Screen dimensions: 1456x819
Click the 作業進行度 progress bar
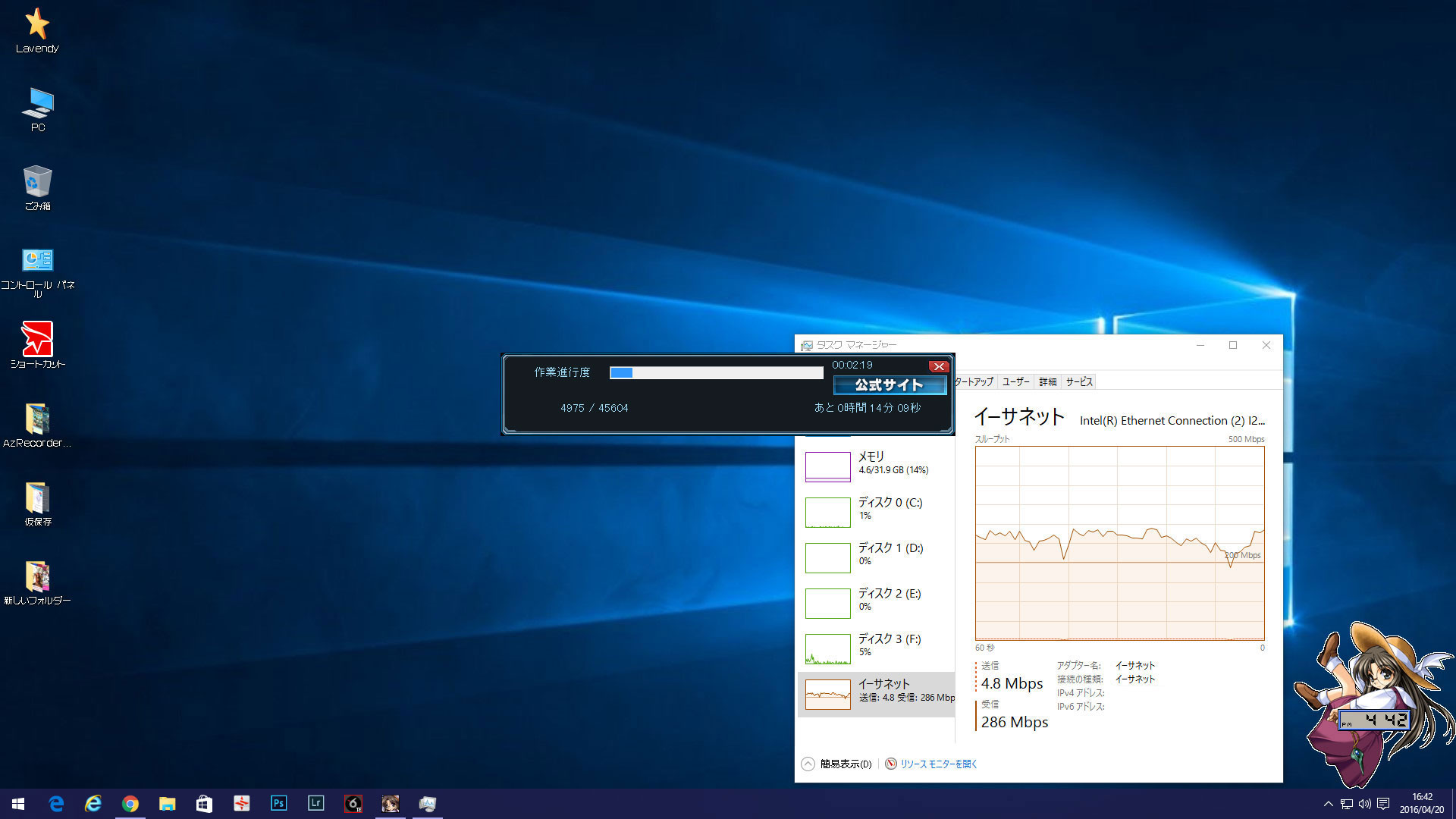[716, 372]
